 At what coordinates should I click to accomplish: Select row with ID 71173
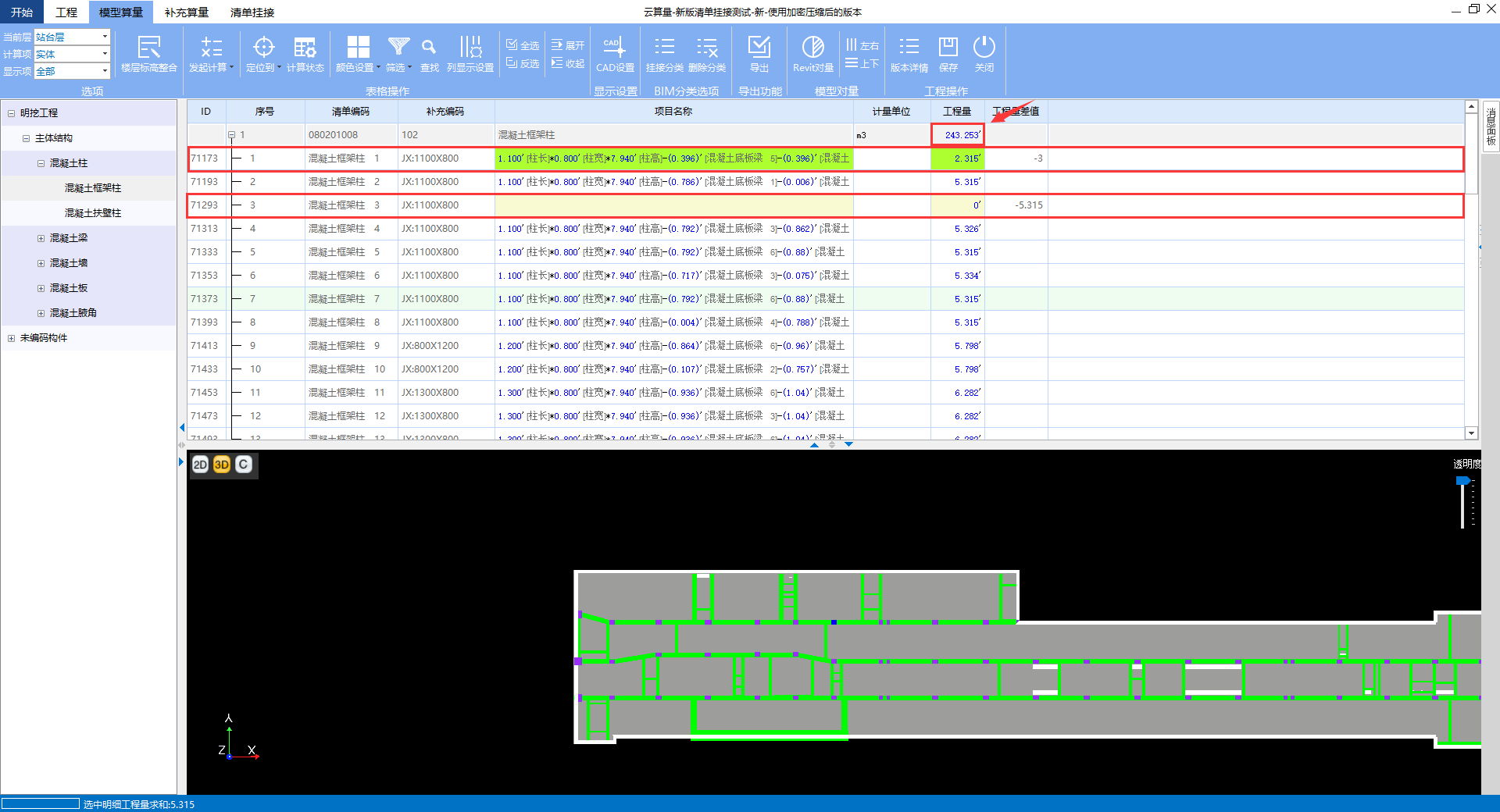[825, 158]
